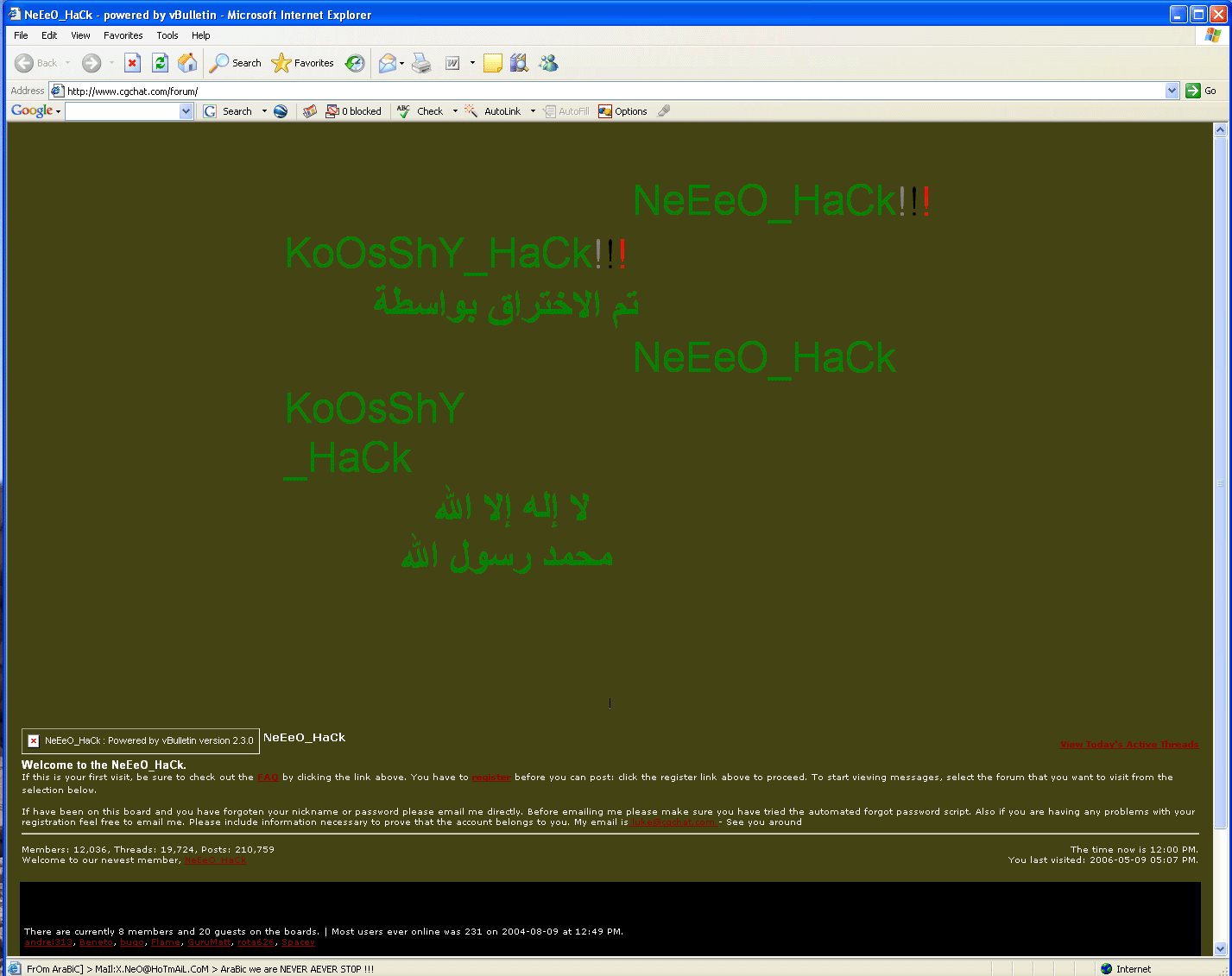Expand the address bar dropdown arrow
Image resolution: width=1232 pixels, height=976 pixels.
pos(1172,91)
